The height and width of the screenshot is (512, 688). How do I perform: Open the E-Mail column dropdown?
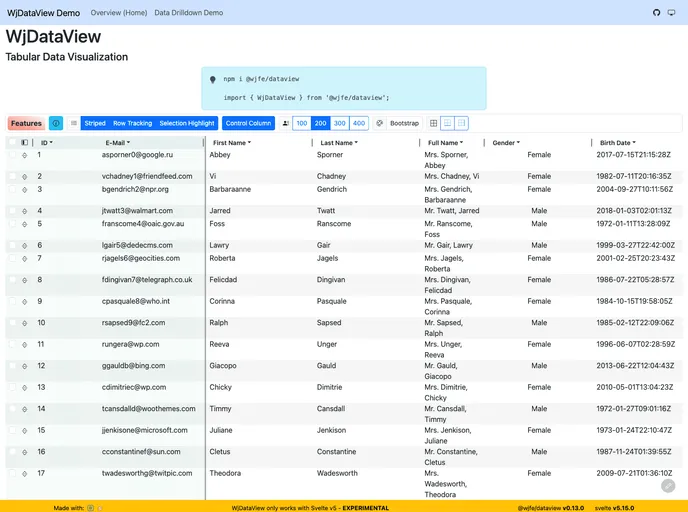point(118,143)
